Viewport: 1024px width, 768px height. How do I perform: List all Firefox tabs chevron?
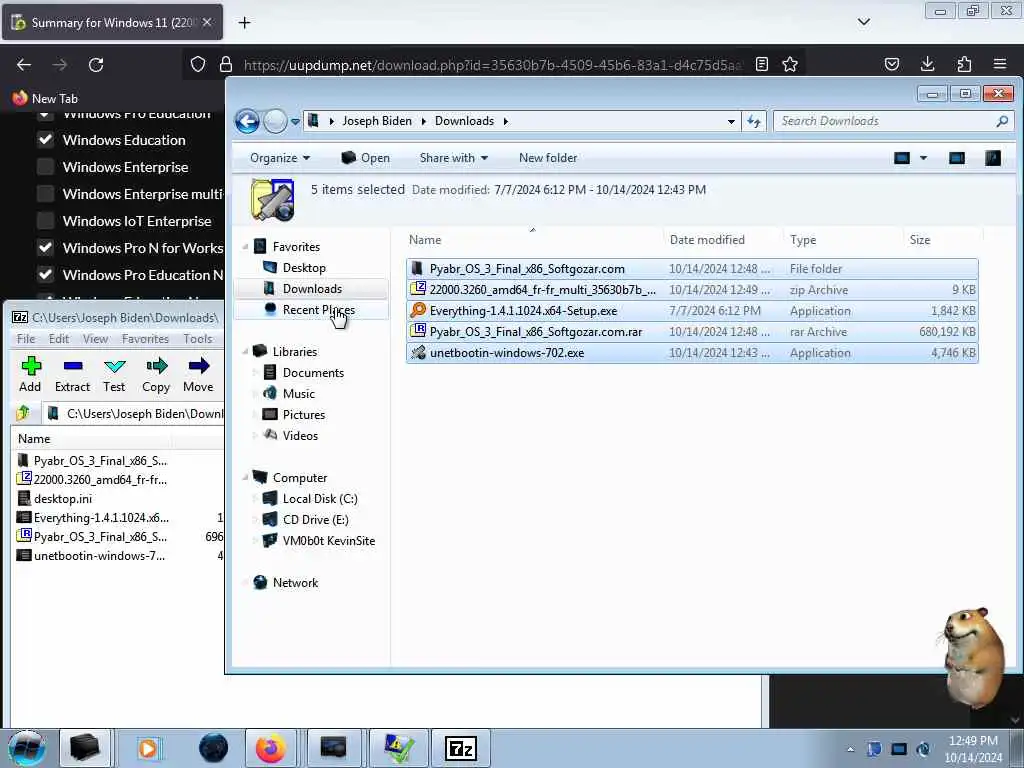point(863,22)
